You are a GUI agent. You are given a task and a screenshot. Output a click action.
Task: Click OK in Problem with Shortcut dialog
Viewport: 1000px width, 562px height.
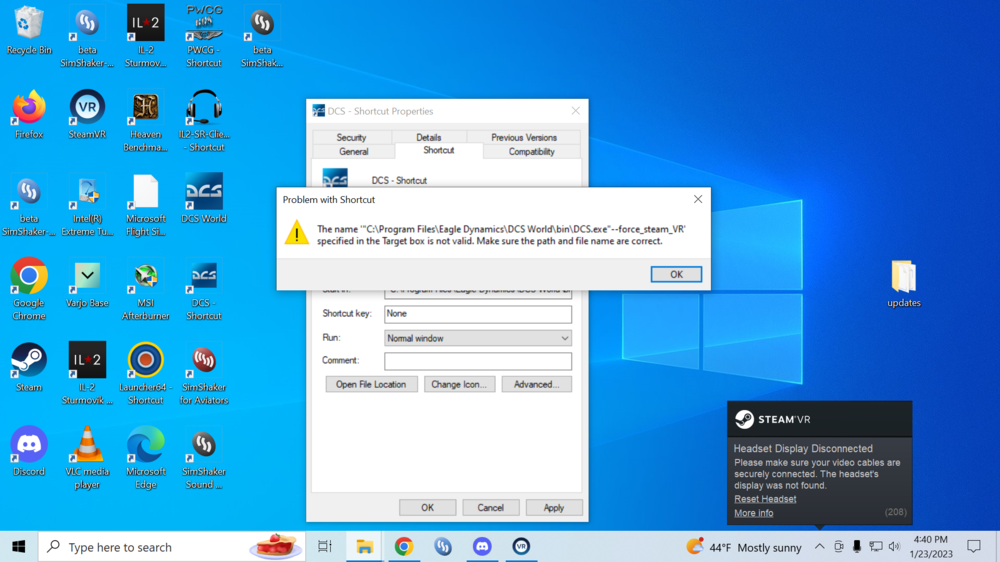[x=676, y=274]
